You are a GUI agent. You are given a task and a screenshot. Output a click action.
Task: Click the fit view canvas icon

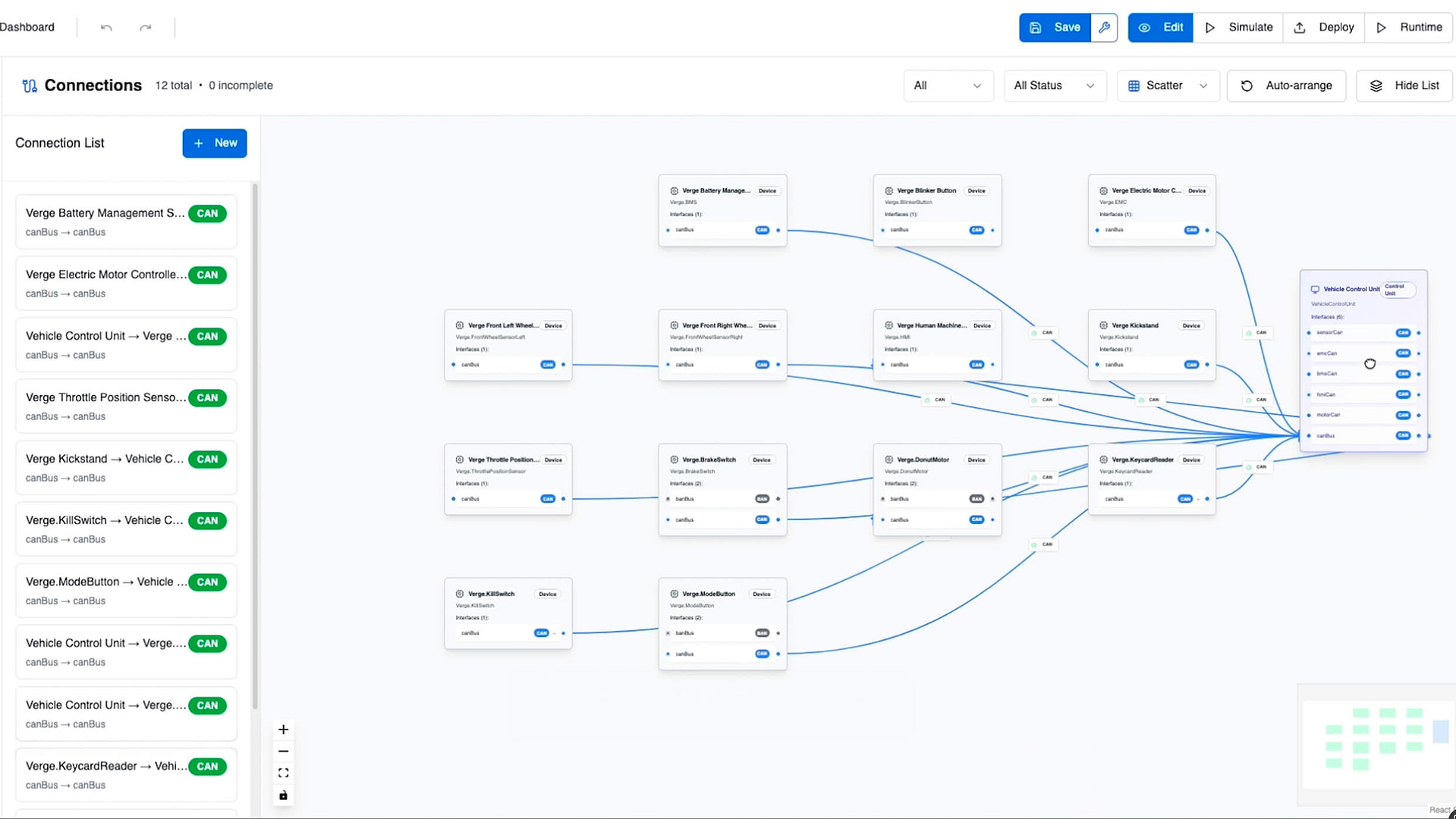click(283, 773)
